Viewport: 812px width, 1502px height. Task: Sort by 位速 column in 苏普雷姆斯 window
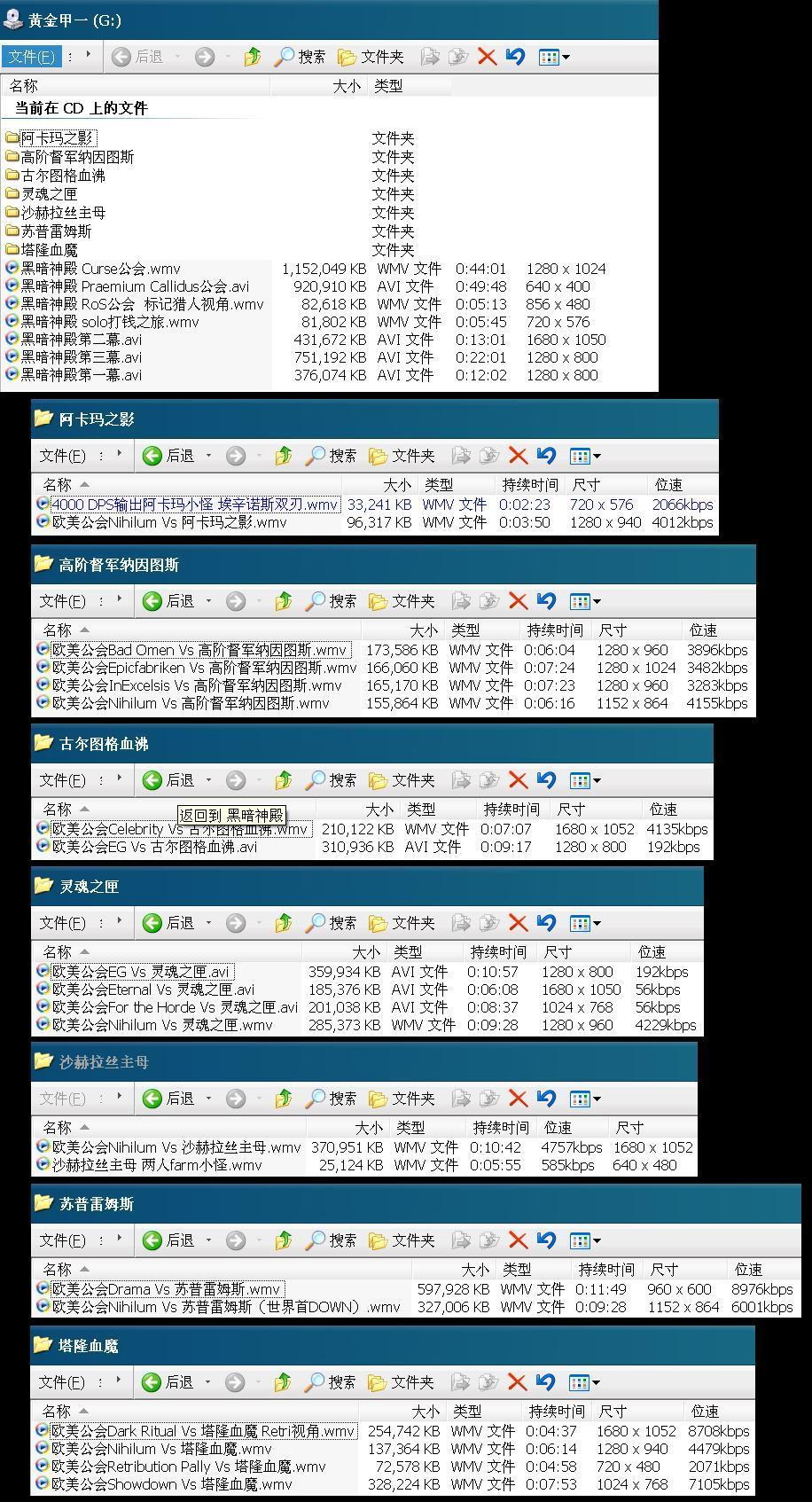[748, 1270]
